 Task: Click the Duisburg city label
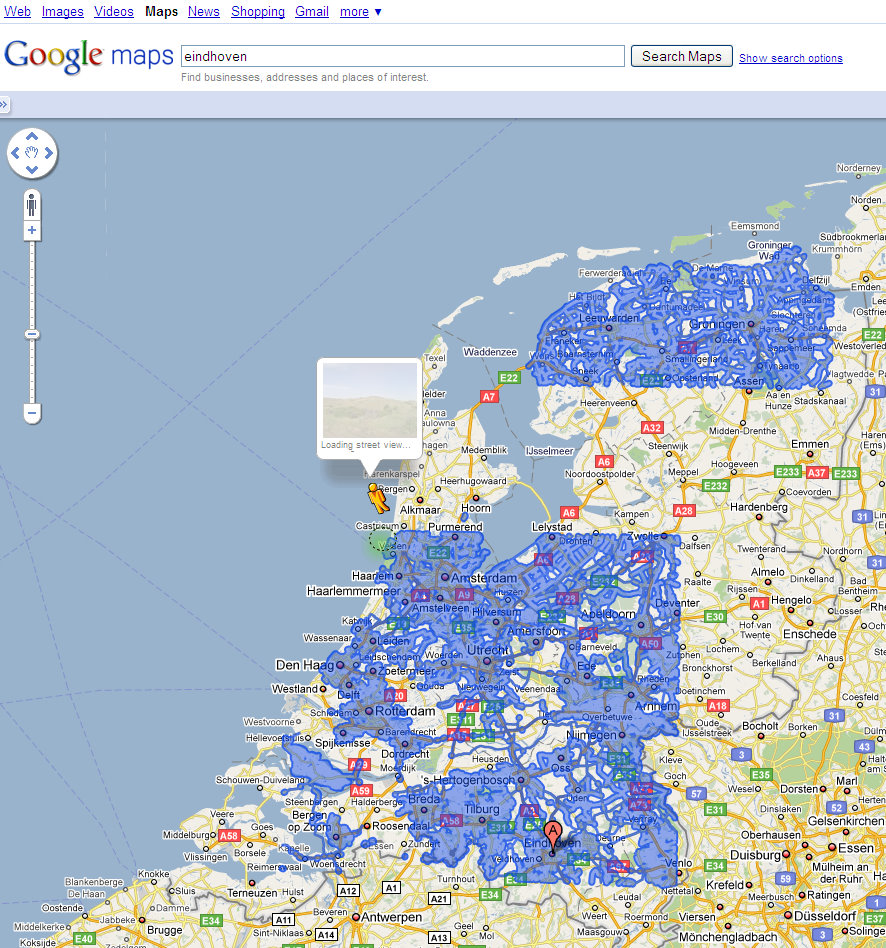(x=755, y=855)
